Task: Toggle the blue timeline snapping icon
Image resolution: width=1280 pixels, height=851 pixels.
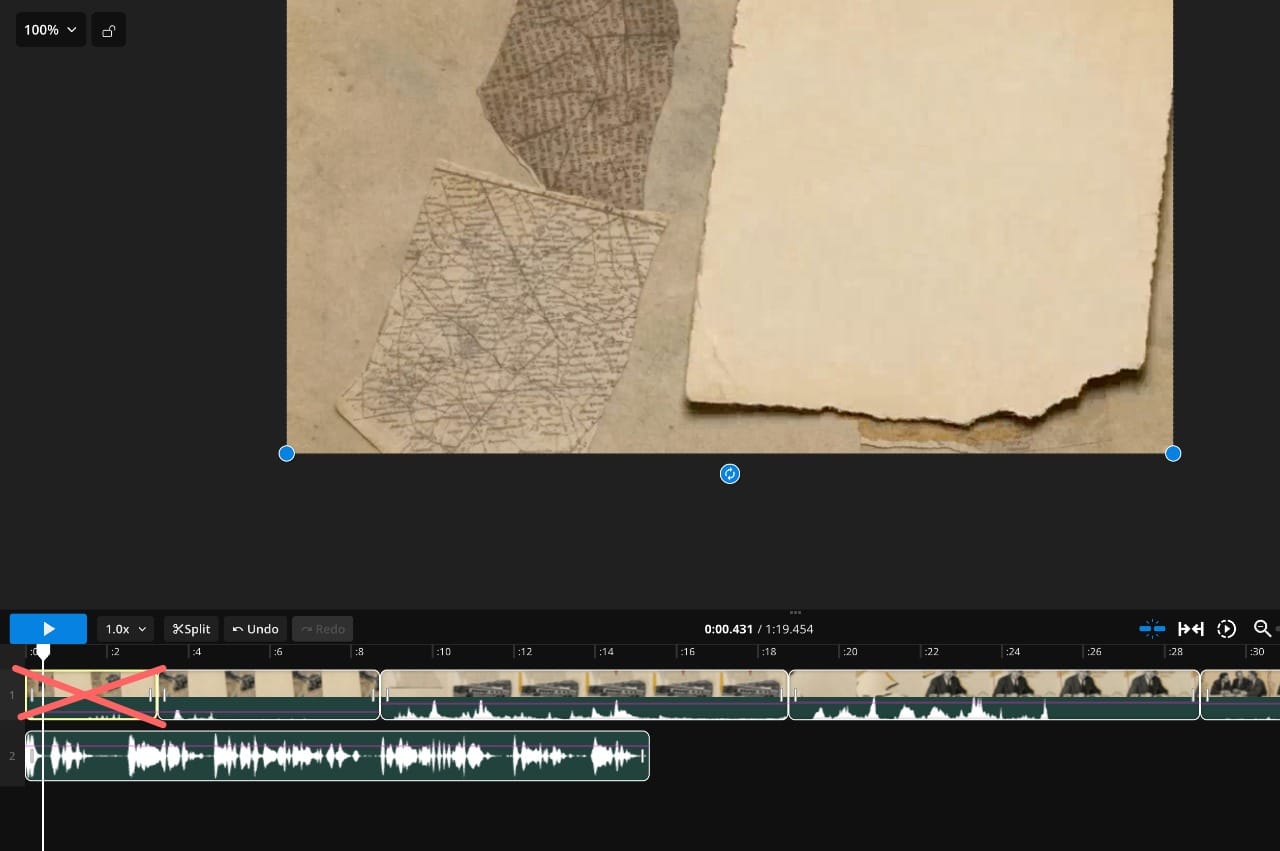Action: point(1152,629)
